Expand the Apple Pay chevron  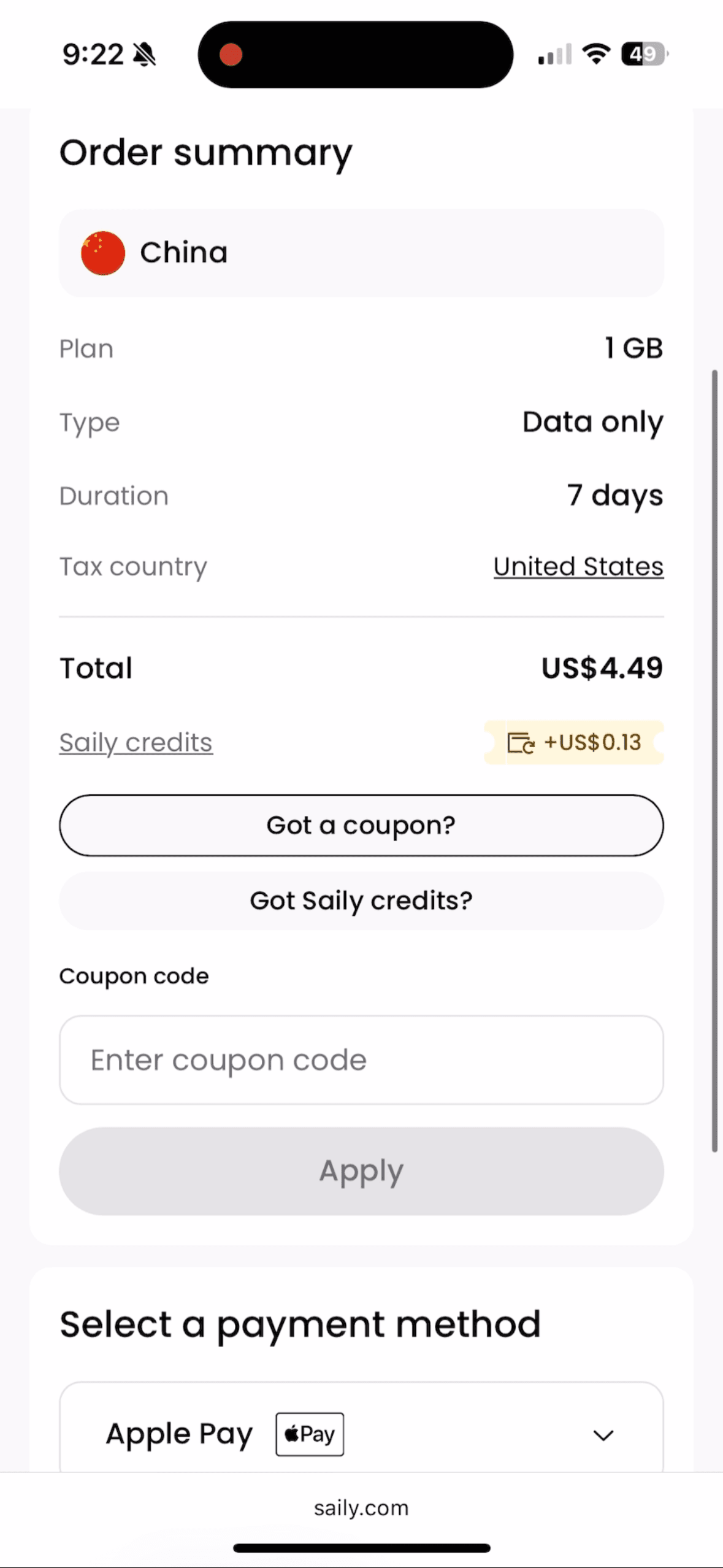[x=603, y=1435]
